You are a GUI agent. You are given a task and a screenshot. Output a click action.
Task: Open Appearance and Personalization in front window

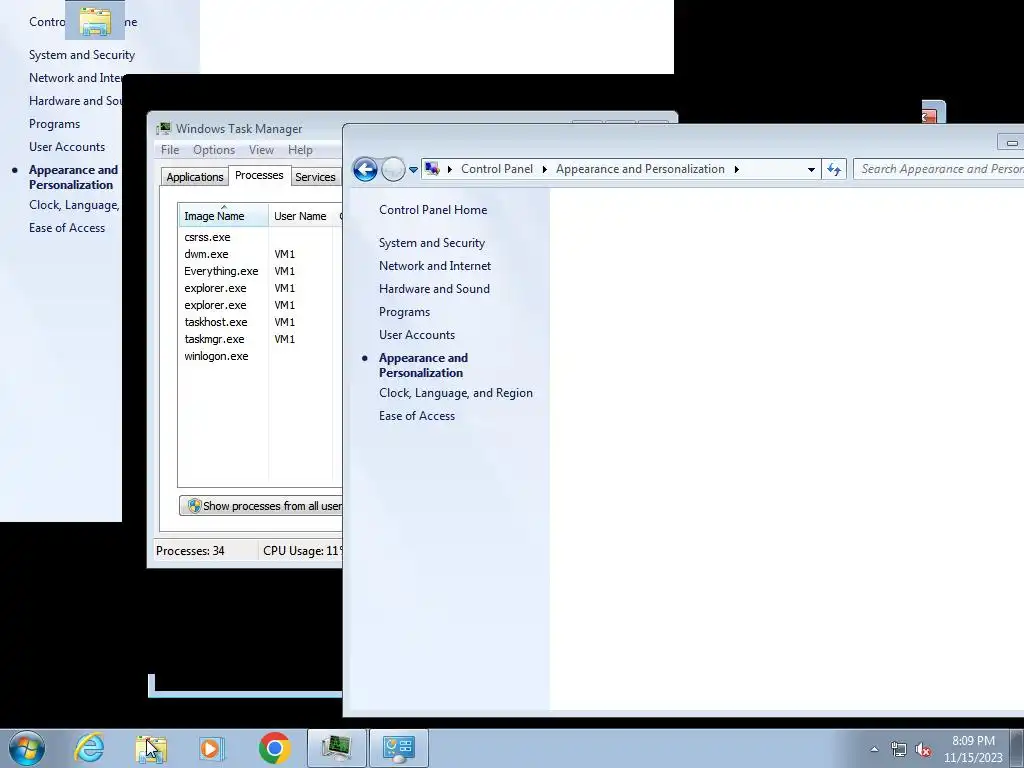point(423,365)
